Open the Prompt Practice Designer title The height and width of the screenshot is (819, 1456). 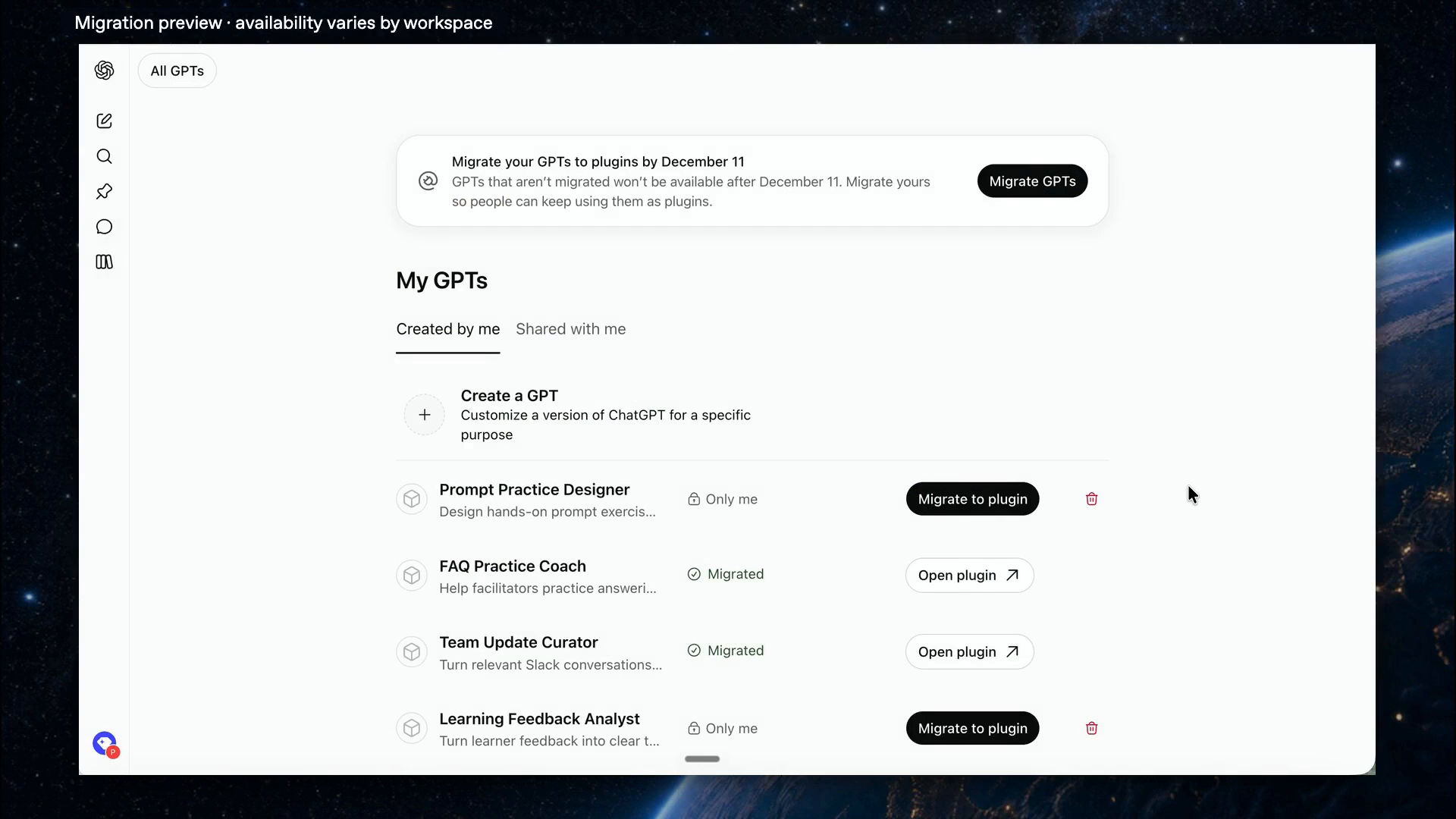(x=534, y=490)
